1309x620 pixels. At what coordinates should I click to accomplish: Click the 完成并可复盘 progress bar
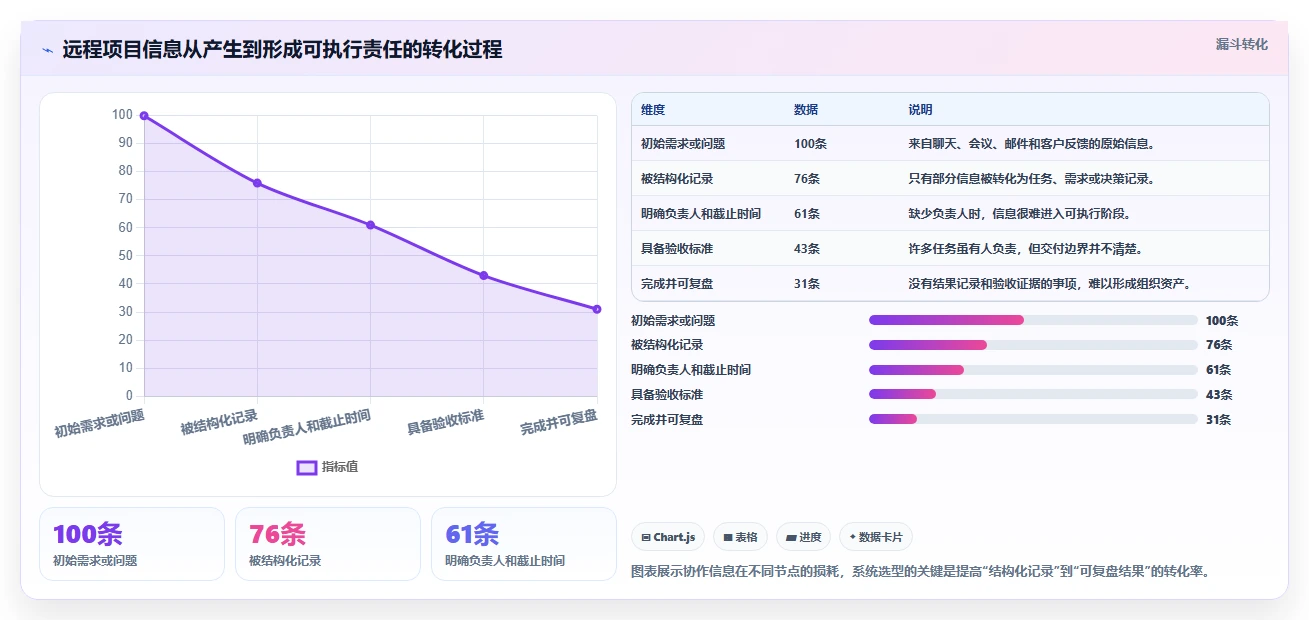pyautogui.click(x=1033, y=419)
